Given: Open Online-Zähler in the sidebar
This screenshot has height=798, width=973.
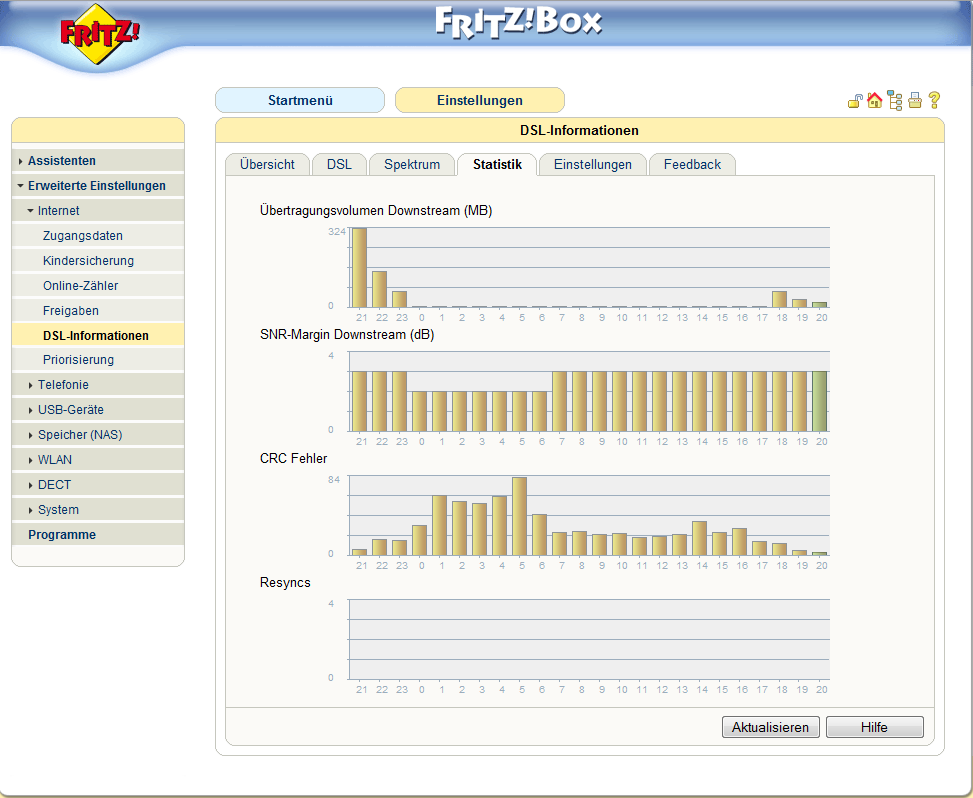Looking at the screenshot, I should (98, 285).
